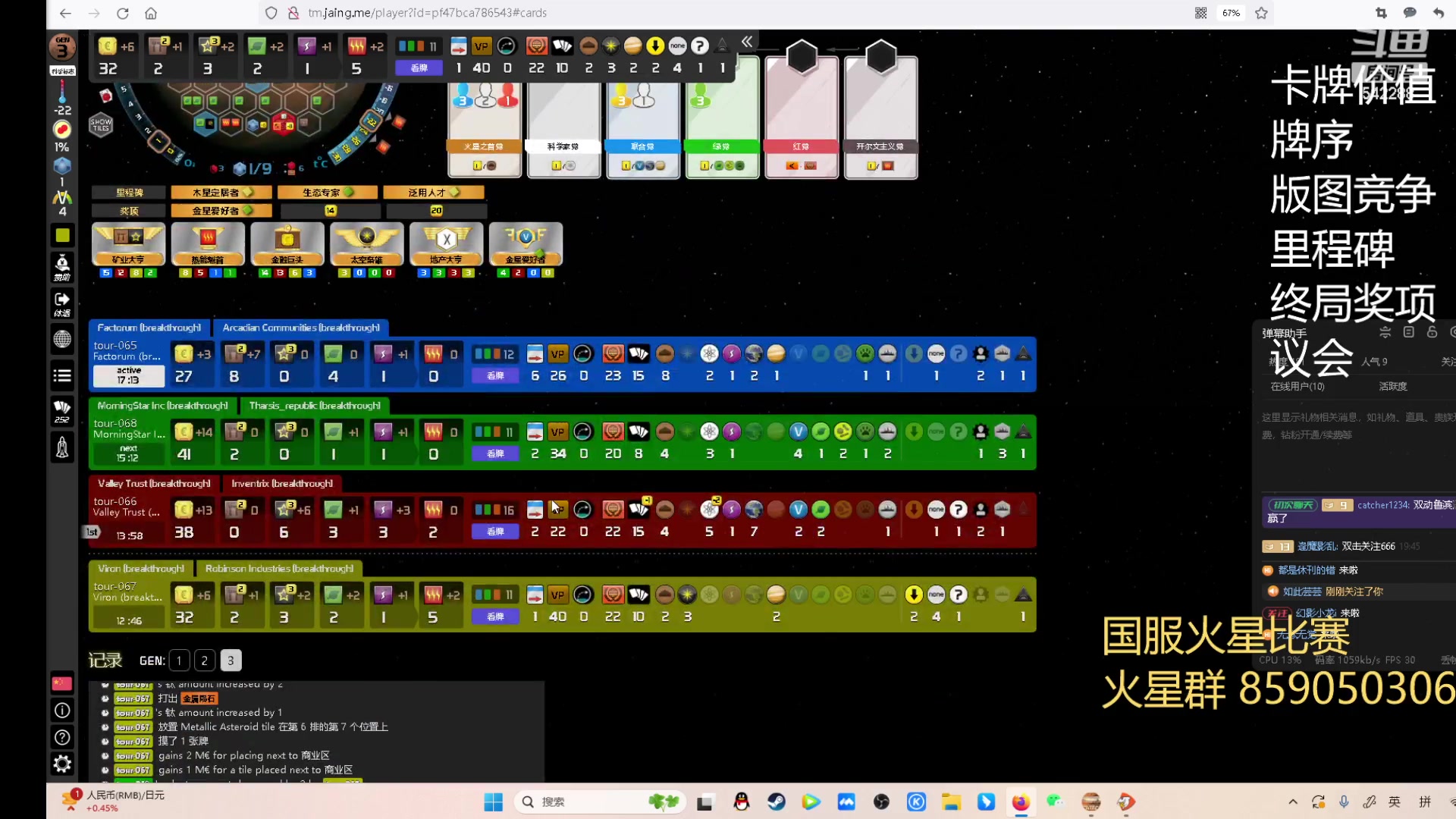This screenshot has height=819, width=1456.
Task: Open the globe board icon in sidebar
Action: click(62, 339)
